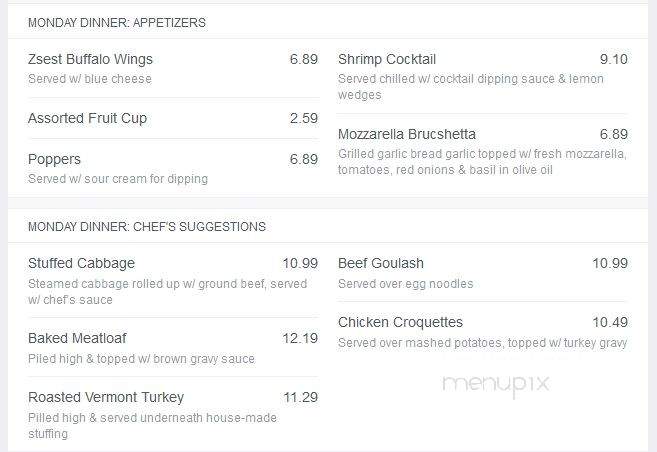Click the menupix watermark logo

click(x=496, y=385)
